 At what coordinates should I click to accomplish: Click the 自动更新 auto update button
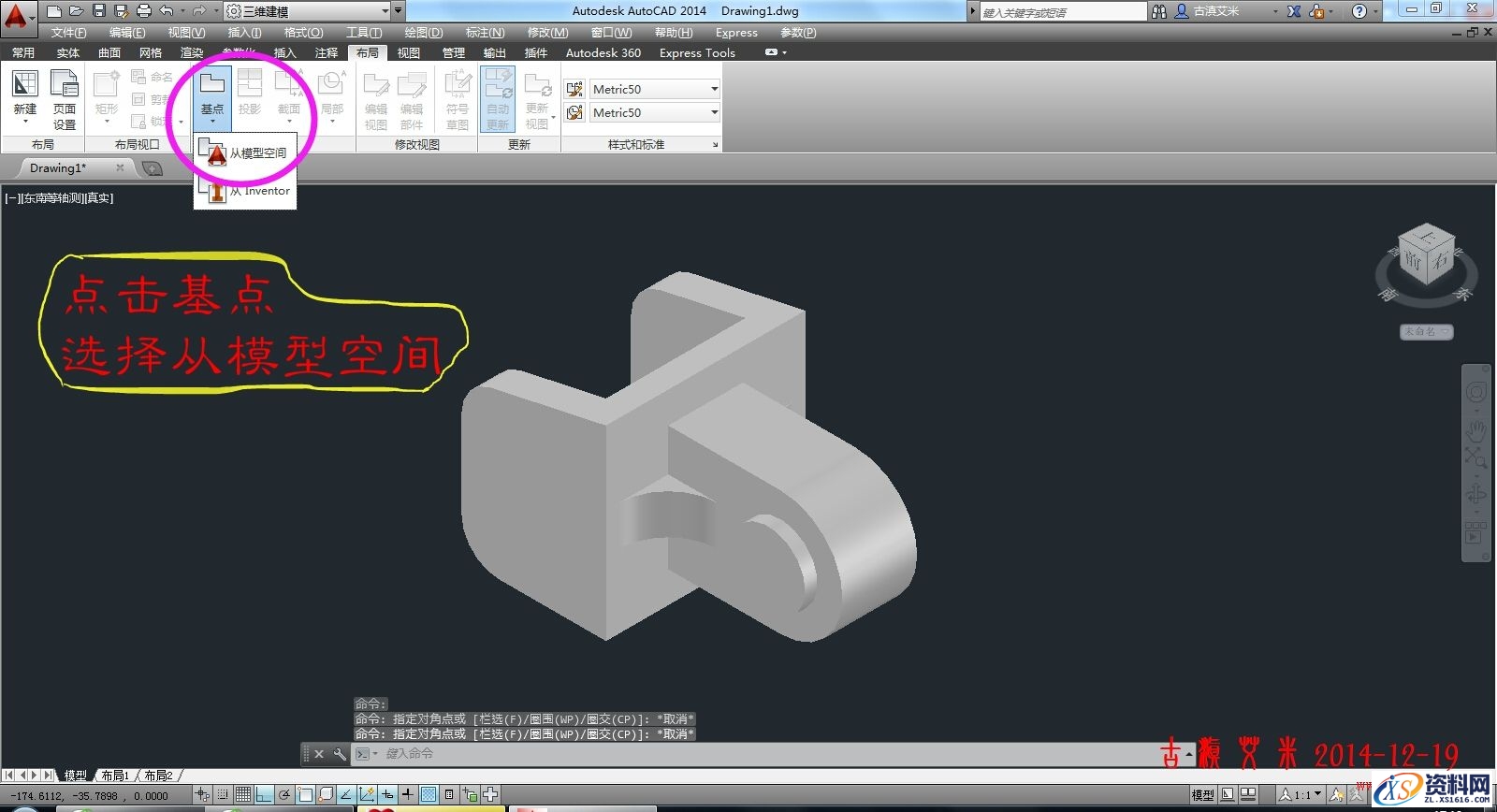[x=498, y=98]
